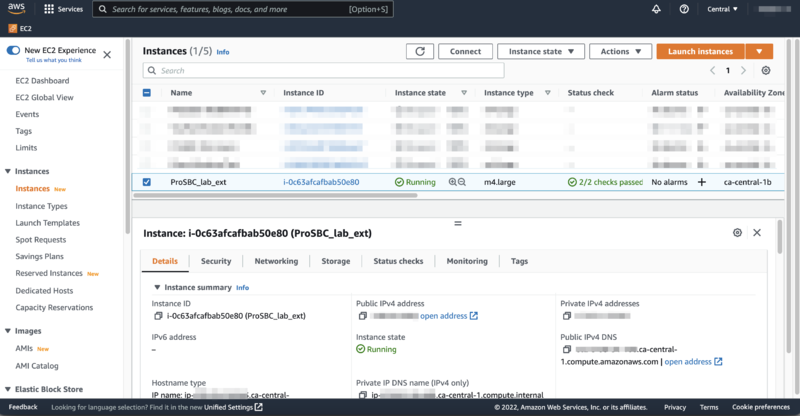Open the Actions dropdown

620,51
